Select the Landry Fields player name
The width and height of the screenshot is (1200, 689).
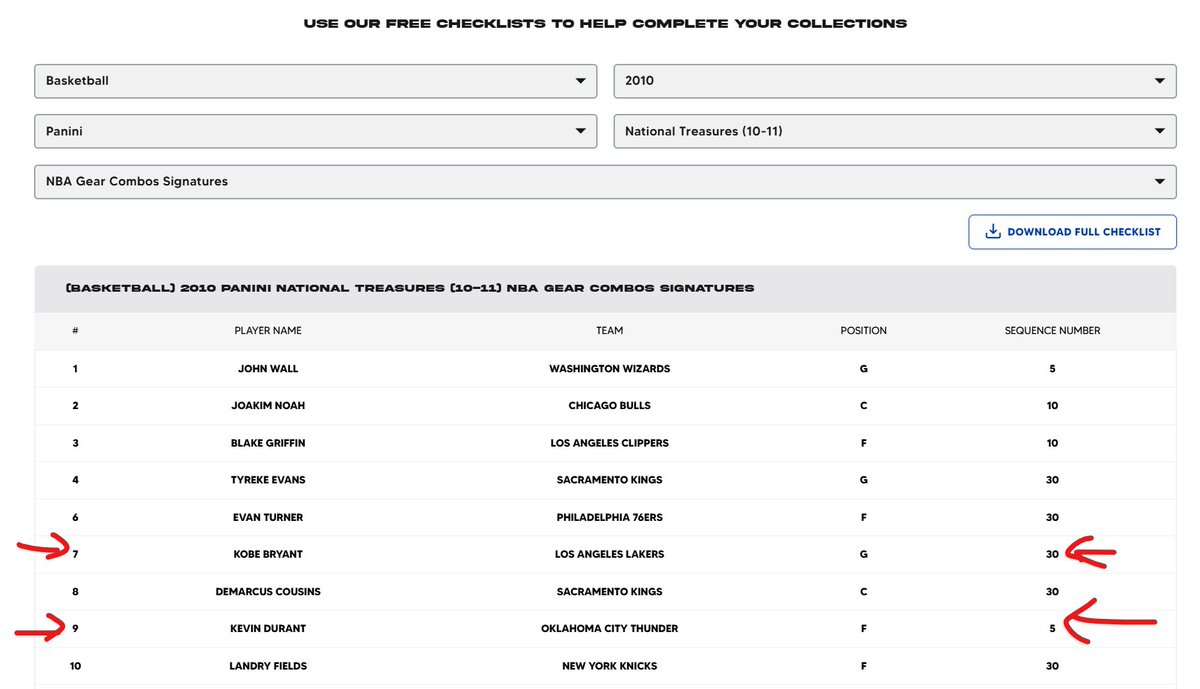tap(268, 665)
